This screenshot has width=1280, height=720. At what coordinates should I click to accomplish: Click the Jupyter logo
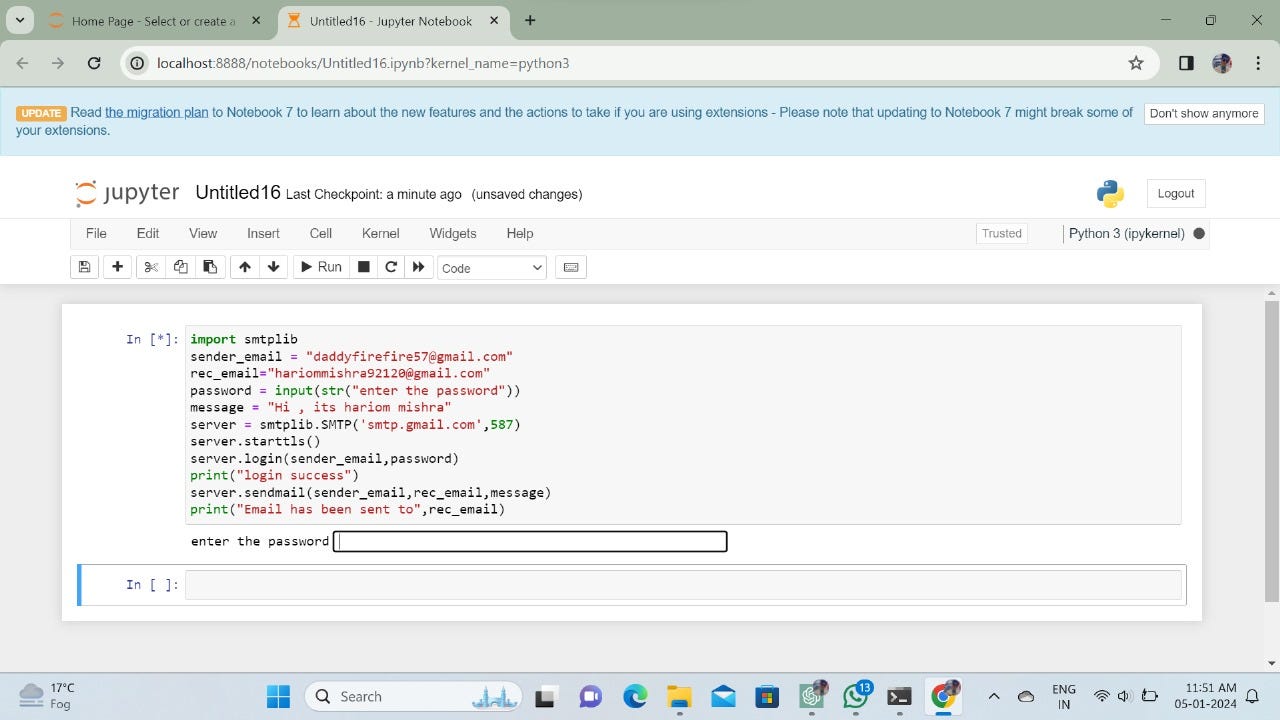coord(127,193)
